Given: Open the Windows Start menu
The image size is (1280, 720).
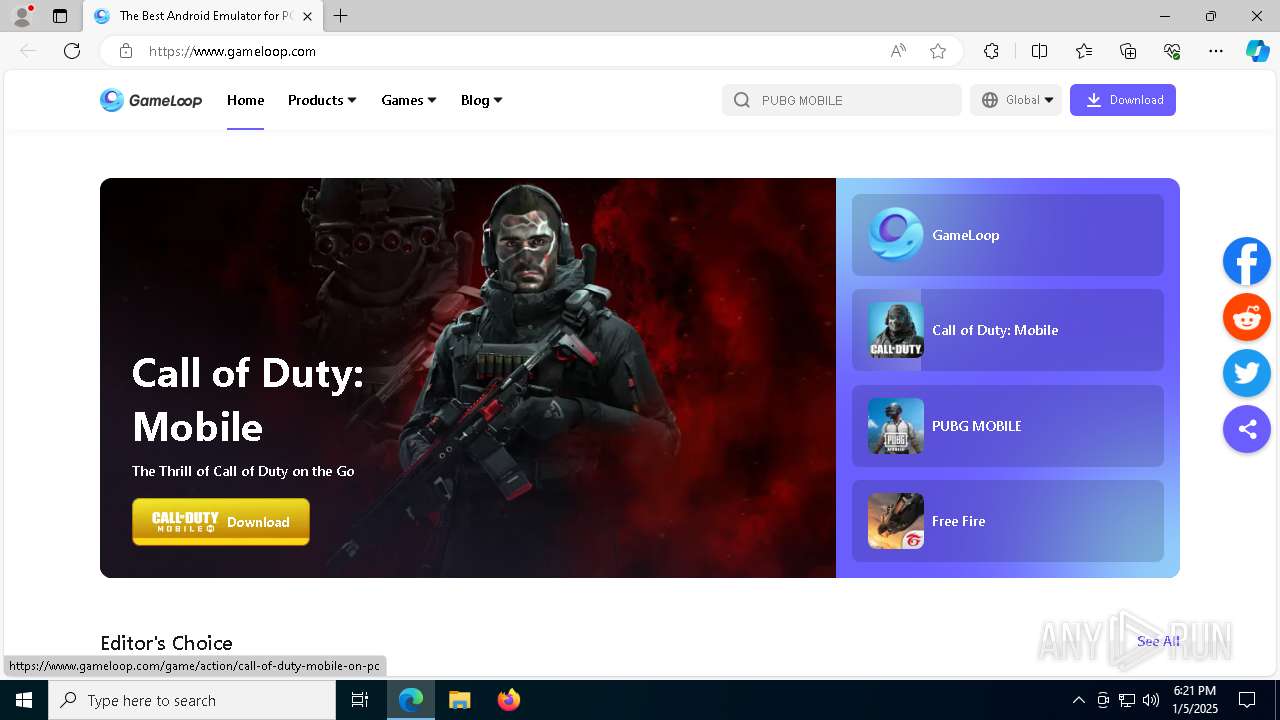Looking at the screenshot, I should (24, 700).
